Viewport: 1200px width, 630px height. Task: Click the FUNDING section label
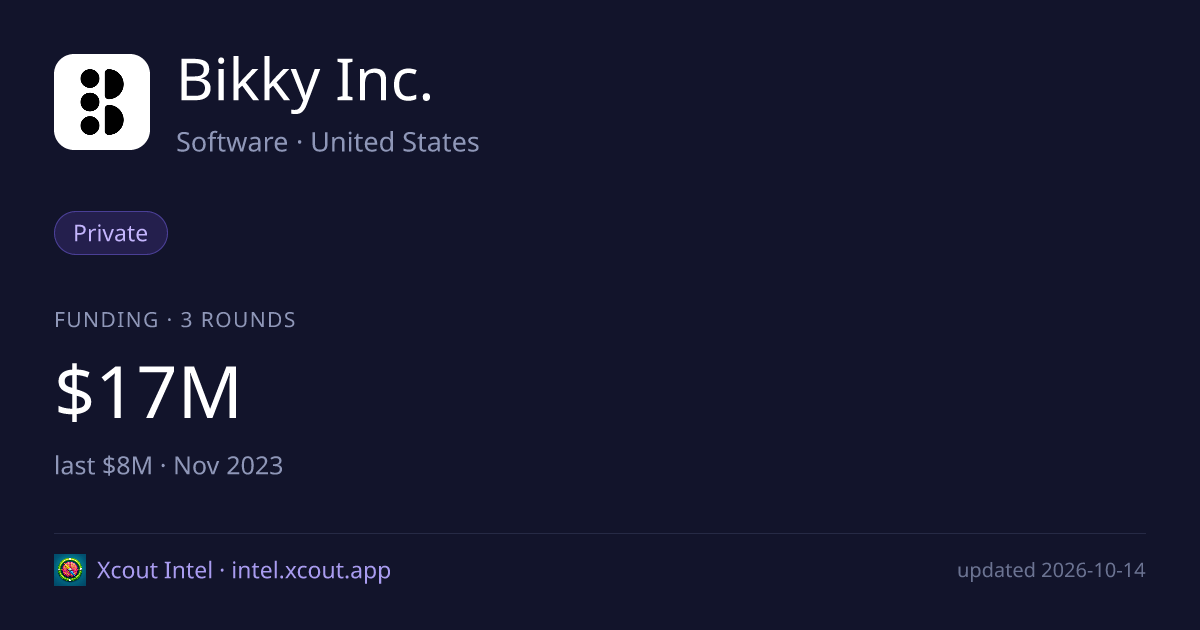[106, 320]
